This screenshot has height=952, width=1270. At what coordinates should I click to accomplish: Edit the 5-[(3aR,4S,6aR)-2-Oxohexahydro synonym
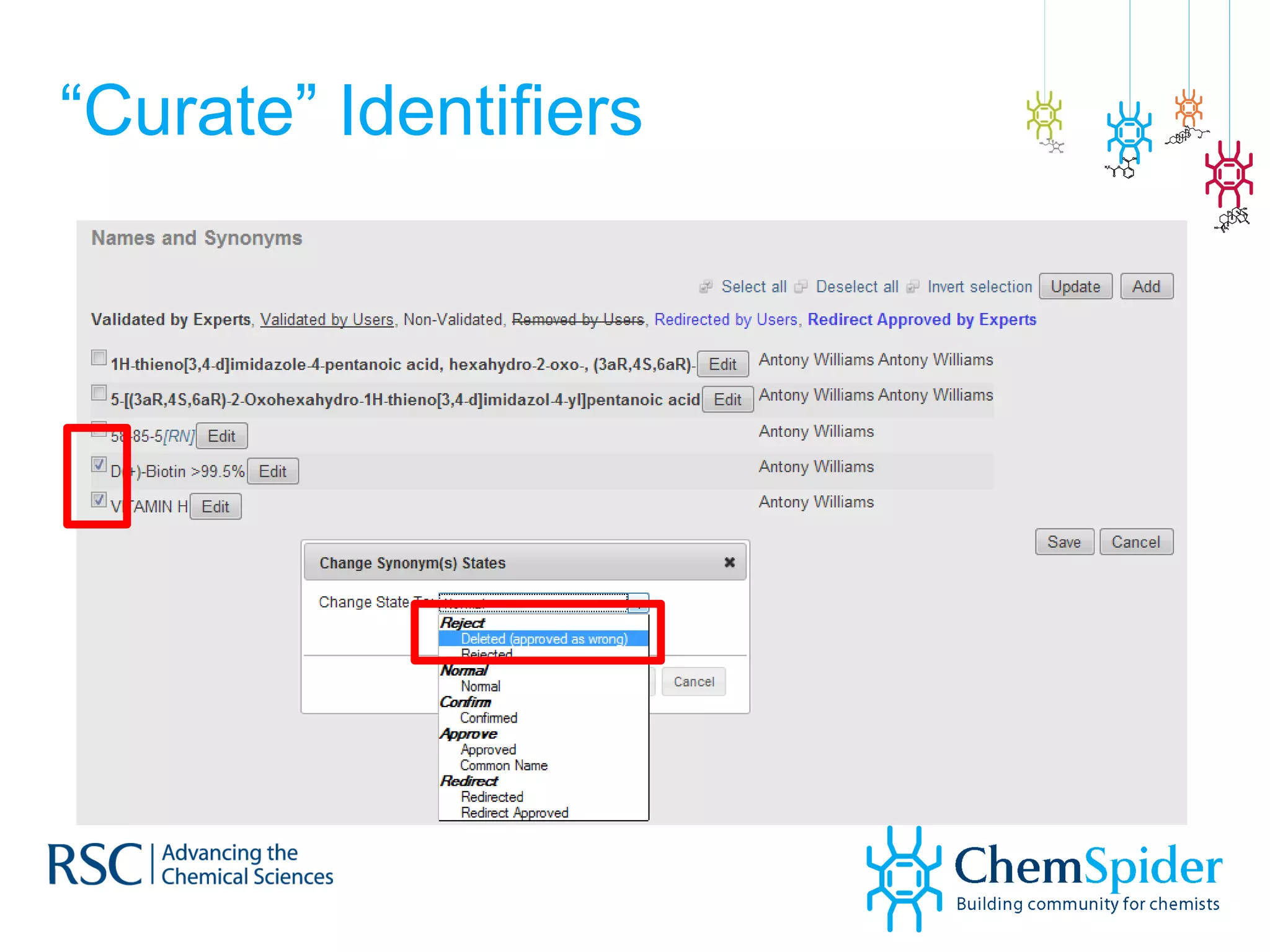(728, 399)
